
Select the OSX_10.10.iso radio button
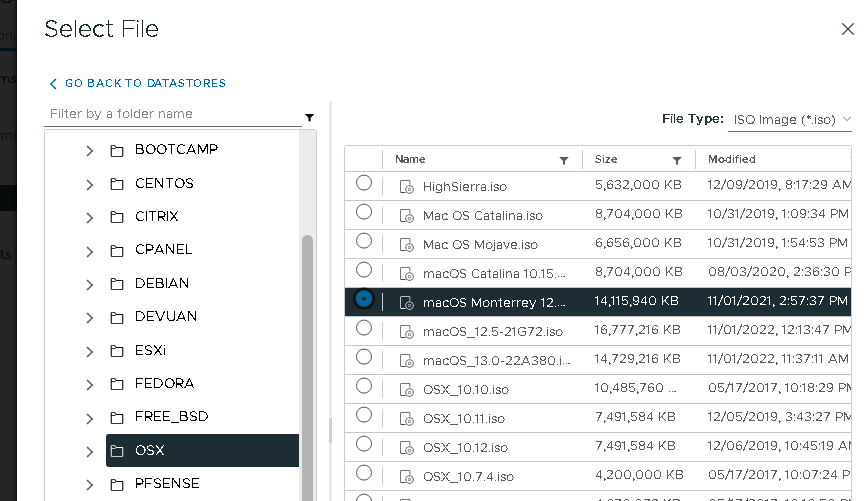click(x=364, y=386)
